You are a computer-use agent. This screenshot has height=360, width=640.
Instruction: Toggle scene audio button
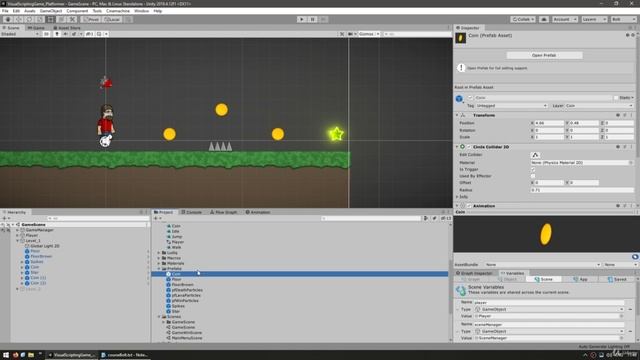[x=65, y=34]
